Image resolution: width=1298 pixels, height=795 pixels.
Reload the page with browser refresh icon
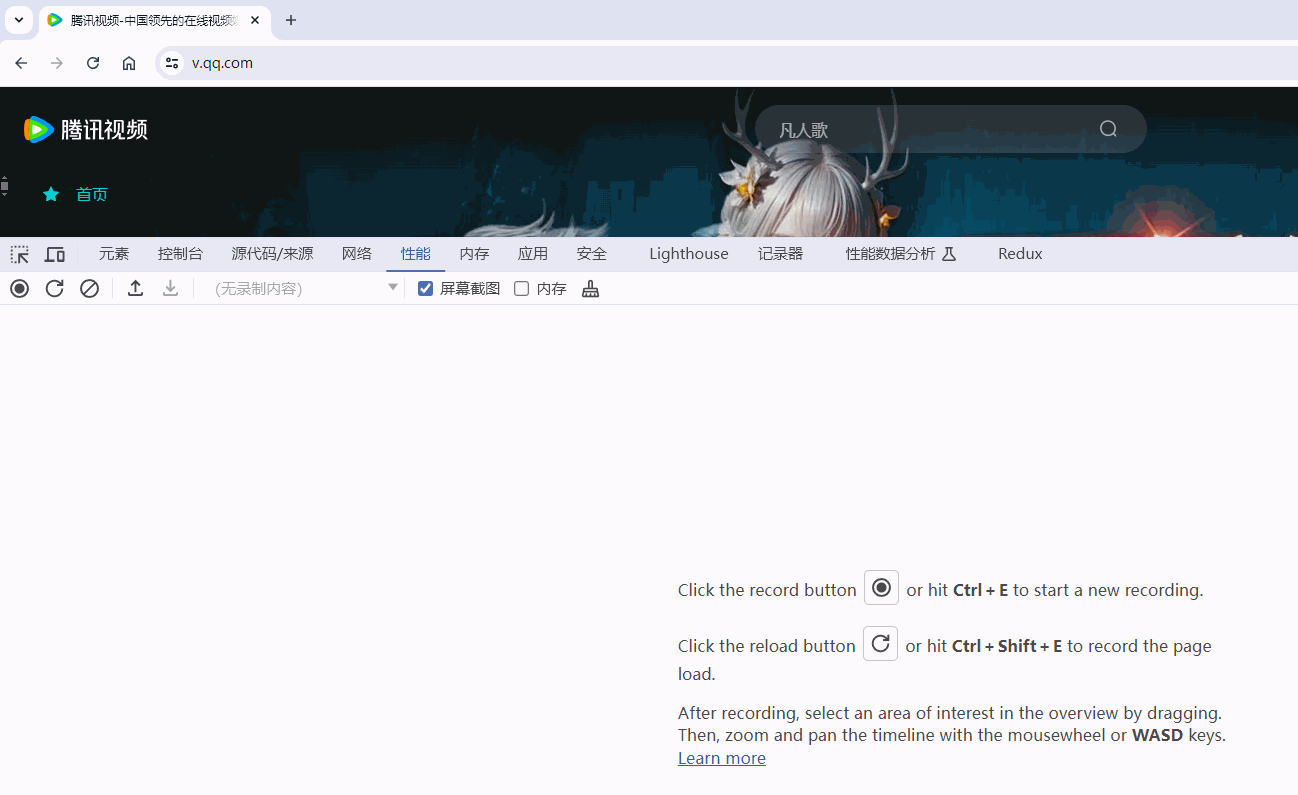point(93,63)
